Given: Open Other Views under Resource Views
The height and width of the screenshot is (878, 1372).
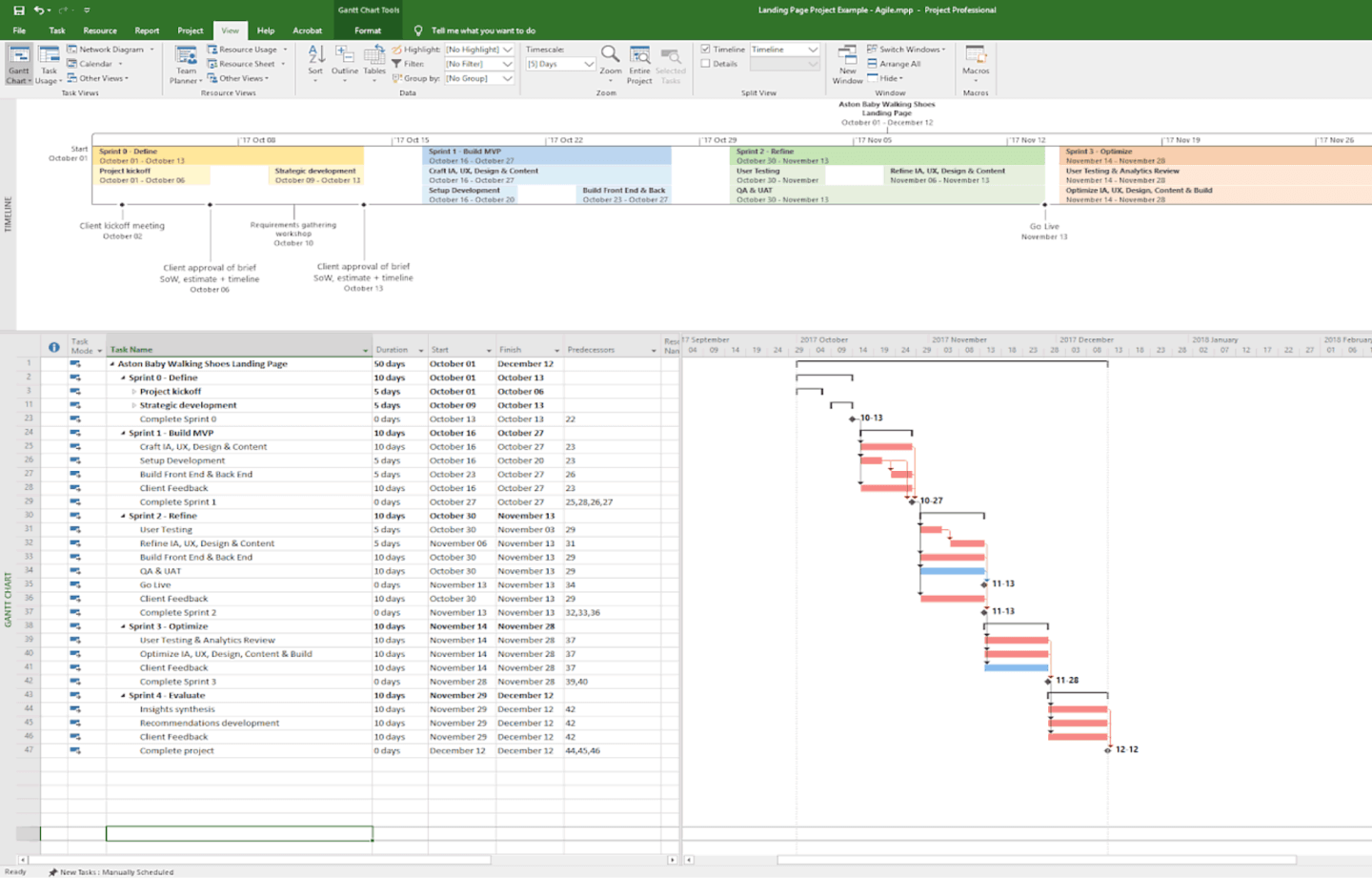Looking at the screenshot, I should point(238,78).
